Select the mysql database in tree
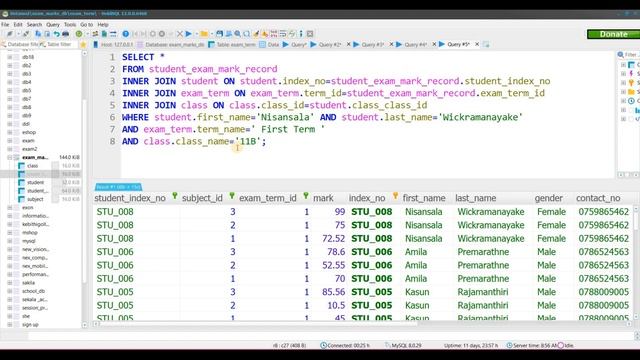 tap(29, 241)
